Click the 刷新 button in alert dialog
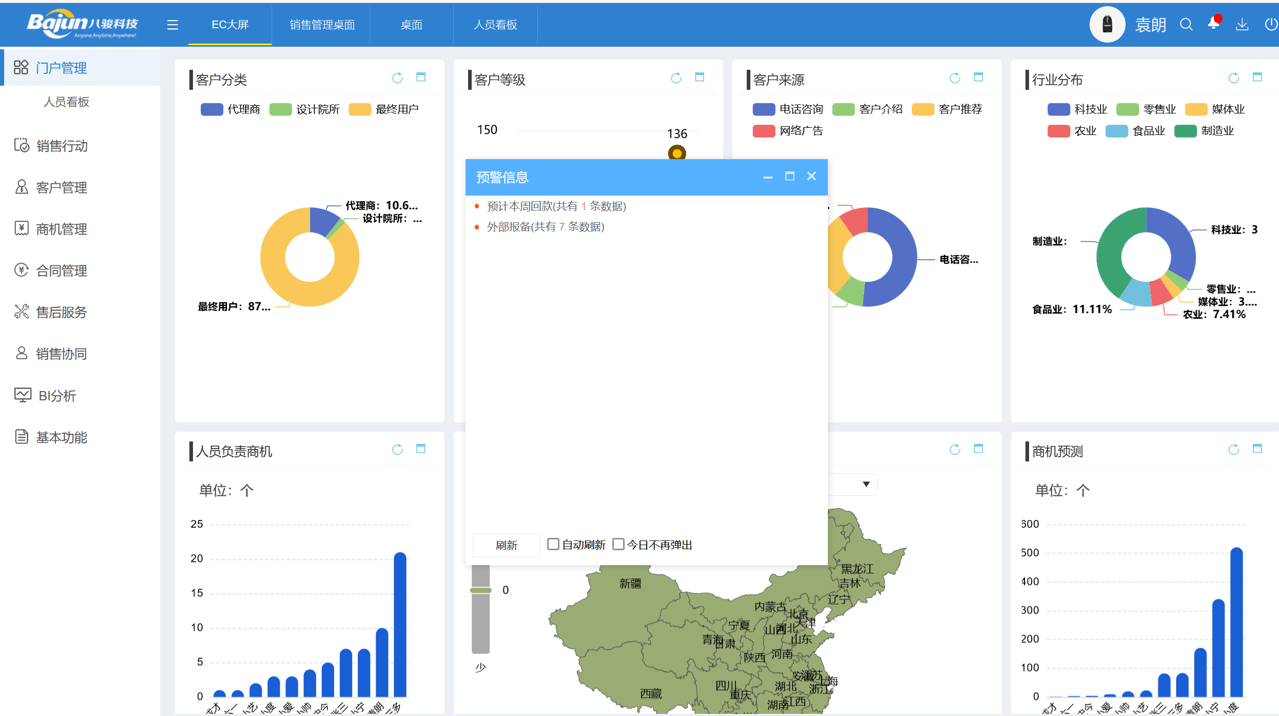The width and height of the screenshot is (1279, 716). (506, 545)
